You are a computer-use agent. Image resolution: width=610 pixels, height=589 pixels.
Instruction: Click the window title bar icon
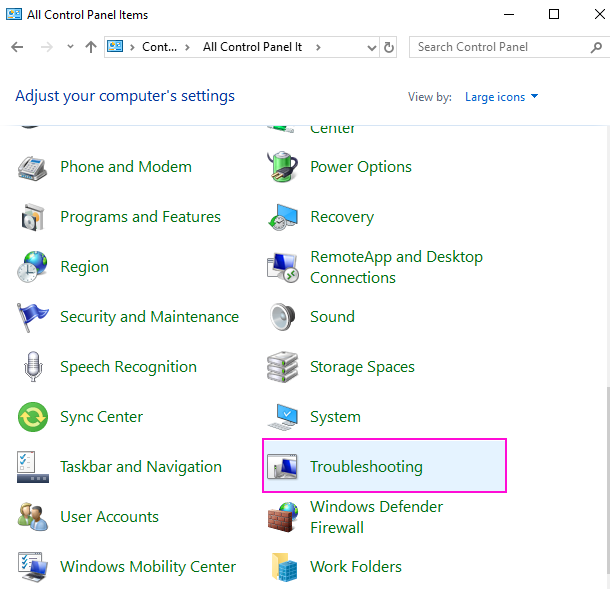coord(14,14)
